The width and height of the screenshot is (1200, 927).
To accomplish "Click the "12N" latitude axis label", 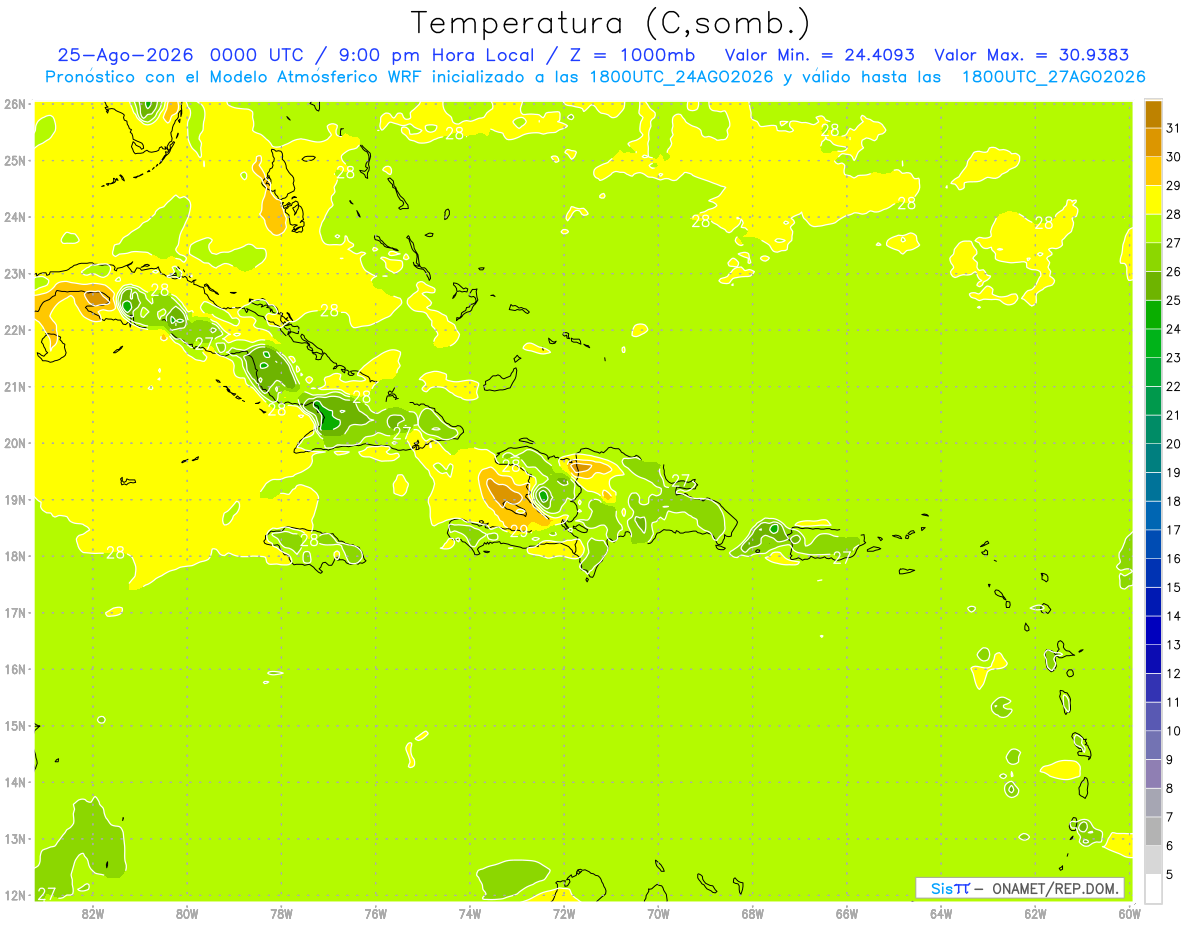I will pos(14,895).
